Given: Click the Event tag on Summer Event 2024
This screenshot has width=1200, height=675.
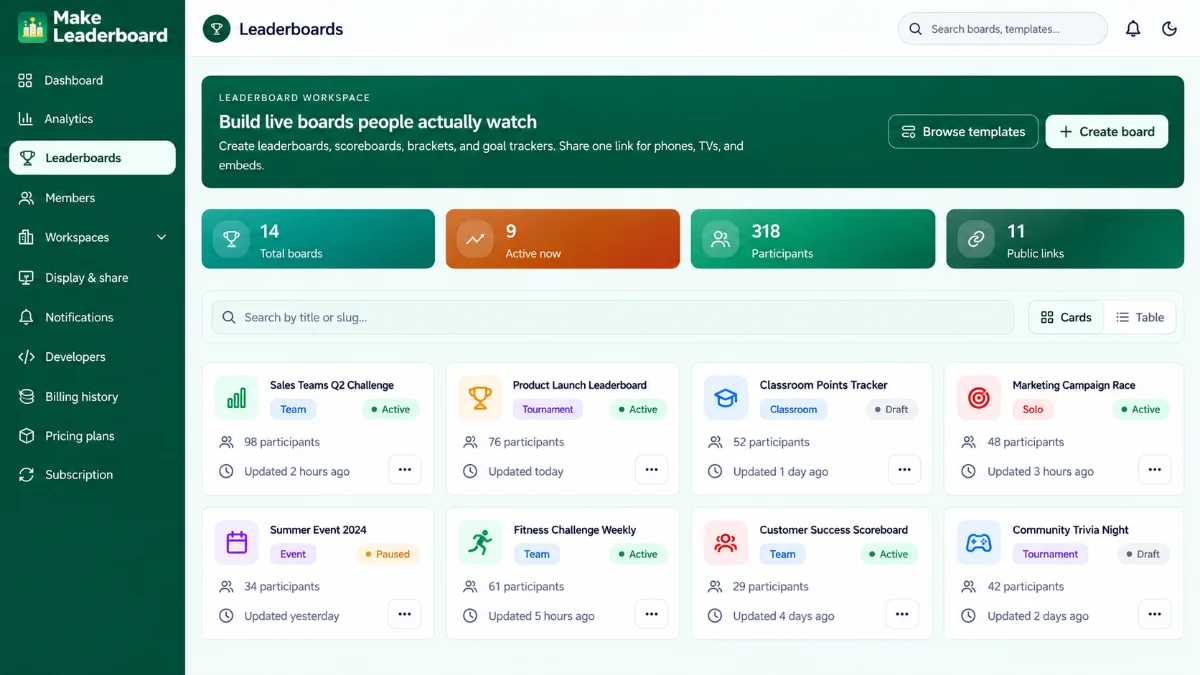Looking at the screenshot, I should pyautogui.click(x=293, y=554).
